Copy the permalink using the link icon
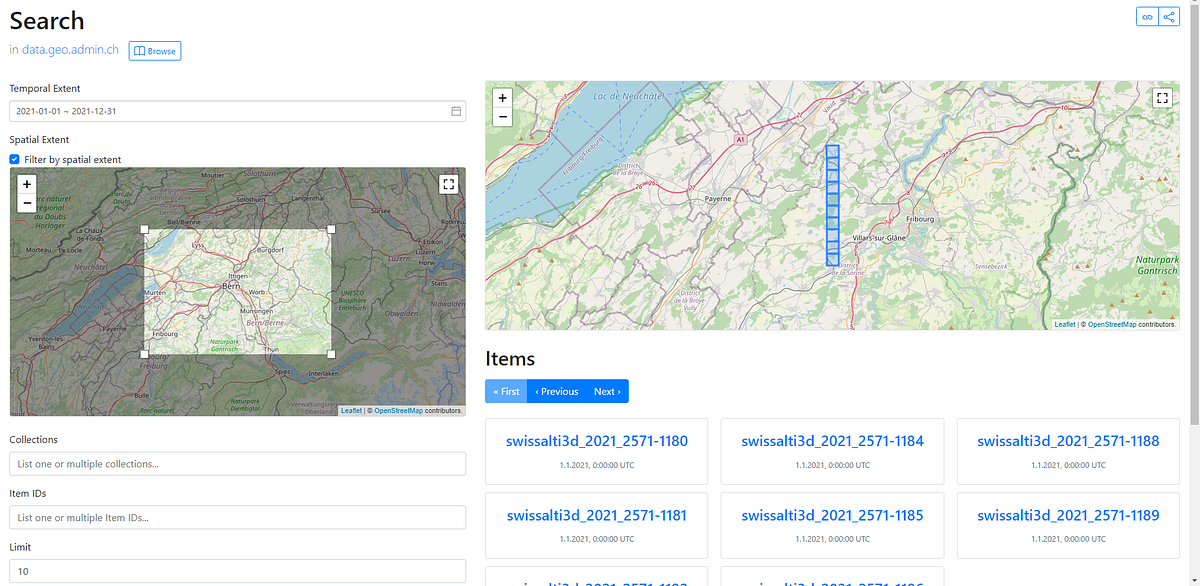This screenshot has height=586, width=1200. coord(1146,16)
